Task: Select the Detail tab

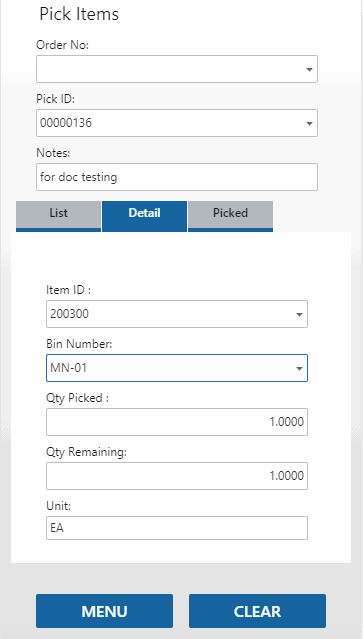Action: point(145,216)
